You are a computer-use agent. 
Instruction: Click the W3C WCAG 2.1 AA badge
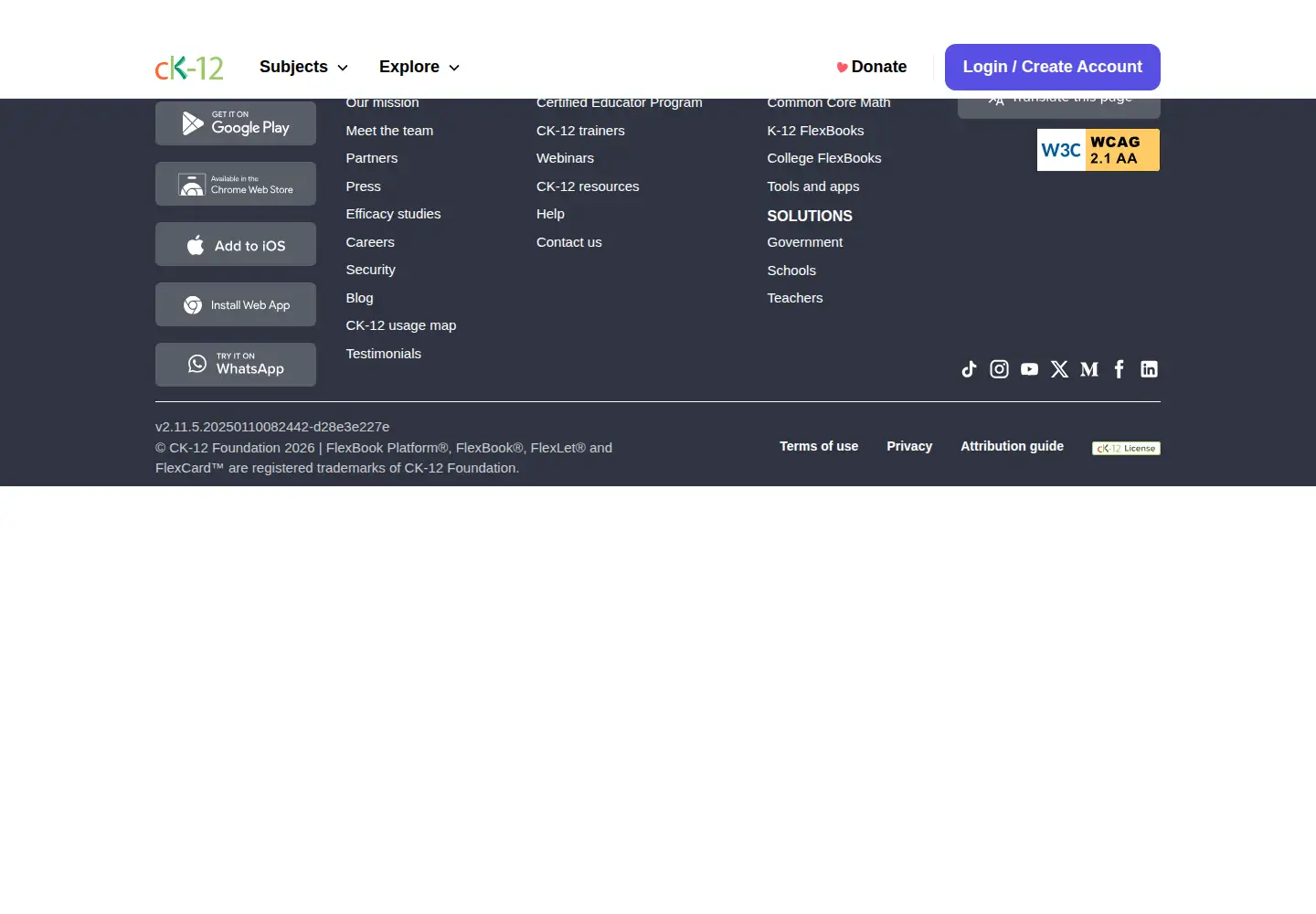pos(1098,150)
